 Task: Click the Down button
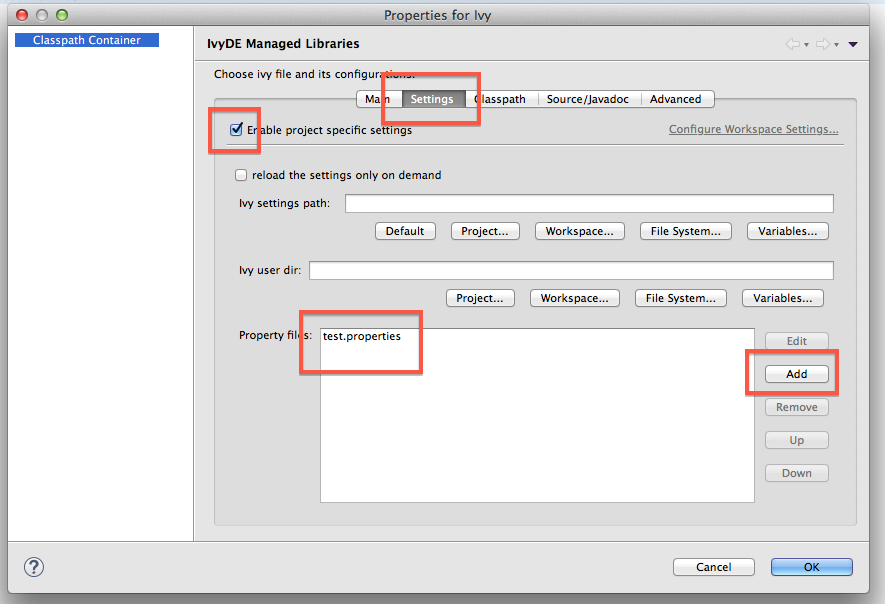[797, 473]
